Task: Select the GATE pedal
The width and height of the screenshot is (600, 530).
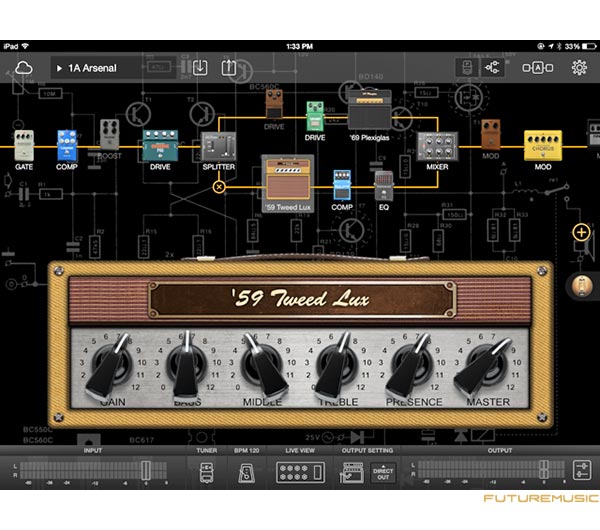Action: 24,145
